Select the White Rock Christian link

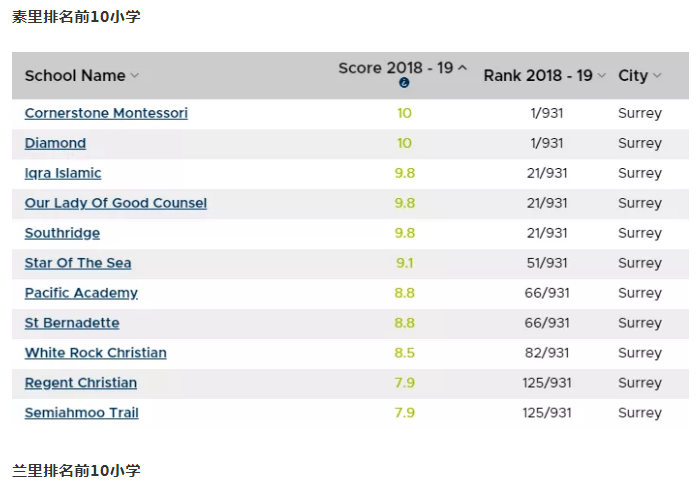click(96, 353)
